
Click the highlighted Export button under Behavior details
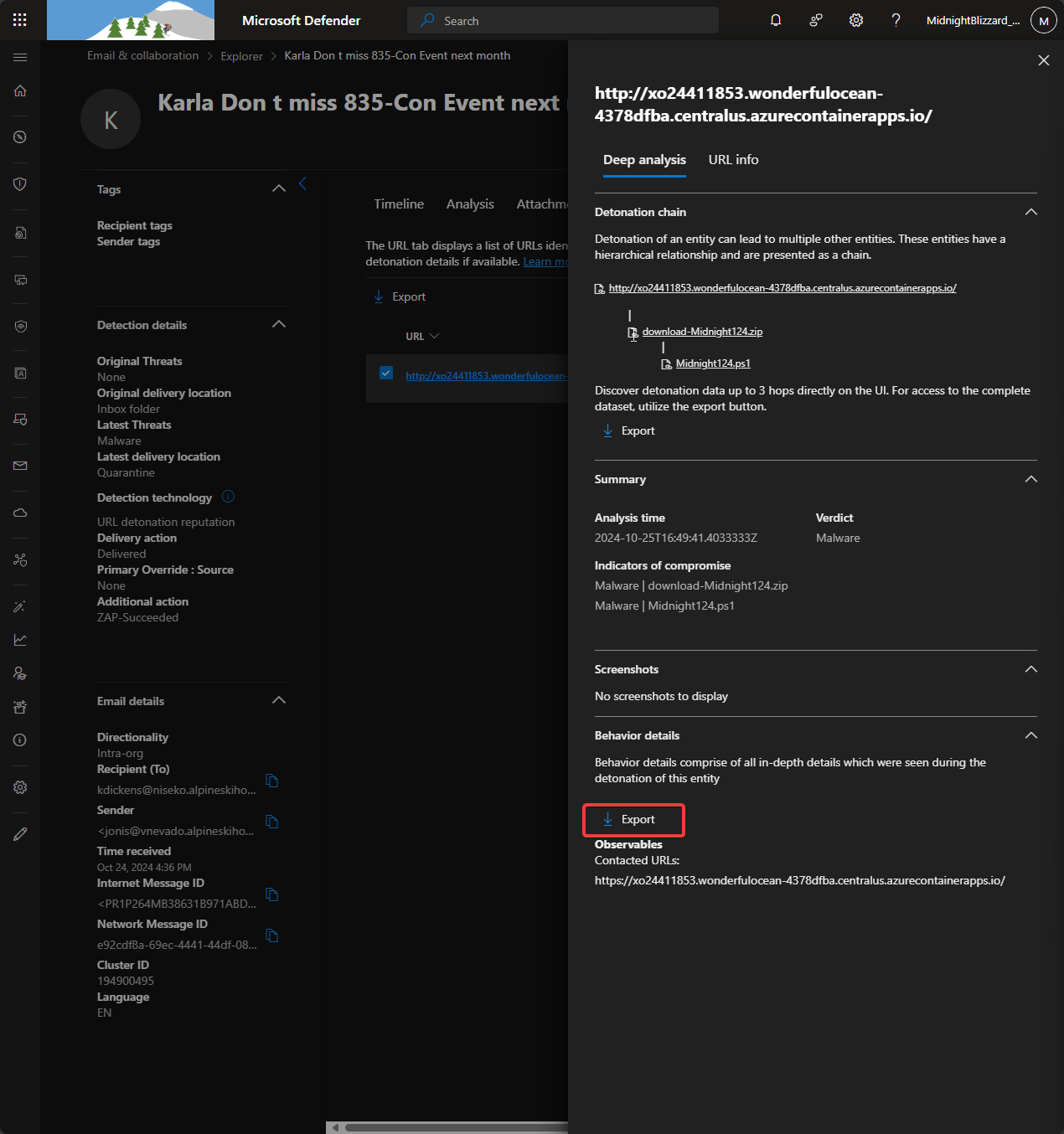633,820
